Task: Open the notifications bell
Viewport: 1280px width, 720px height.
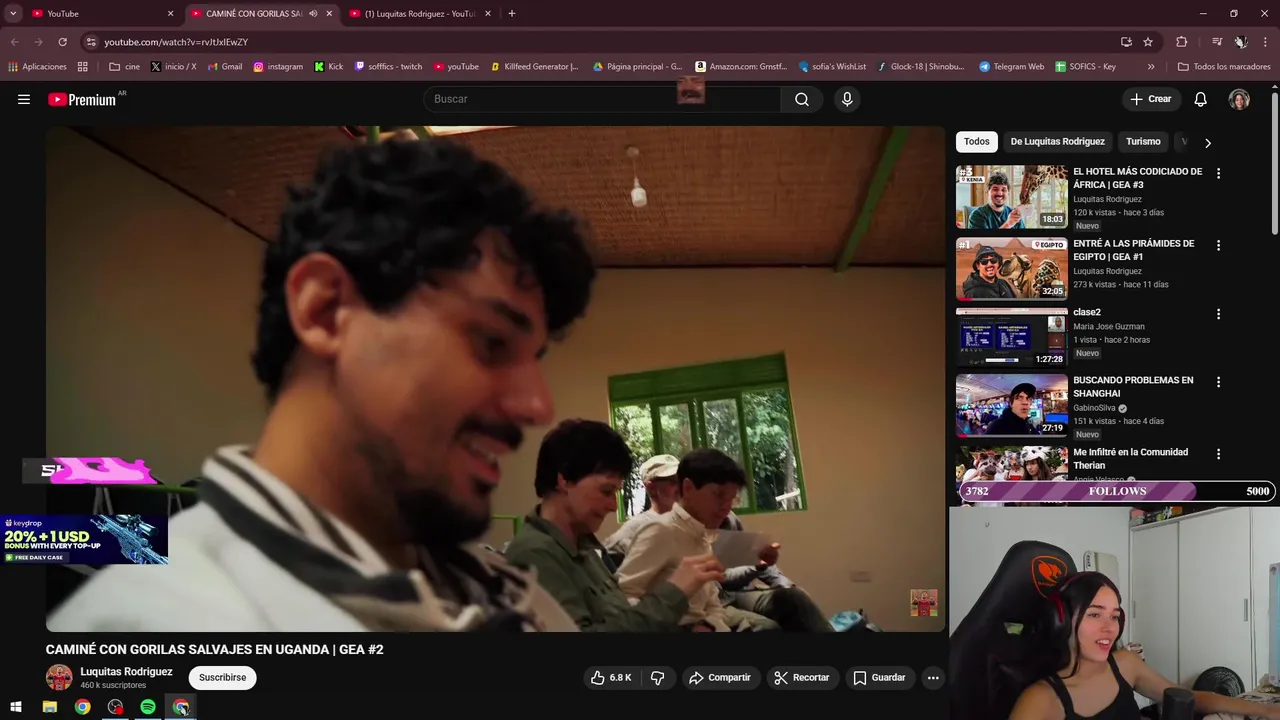Action: tap(1201, 99)
